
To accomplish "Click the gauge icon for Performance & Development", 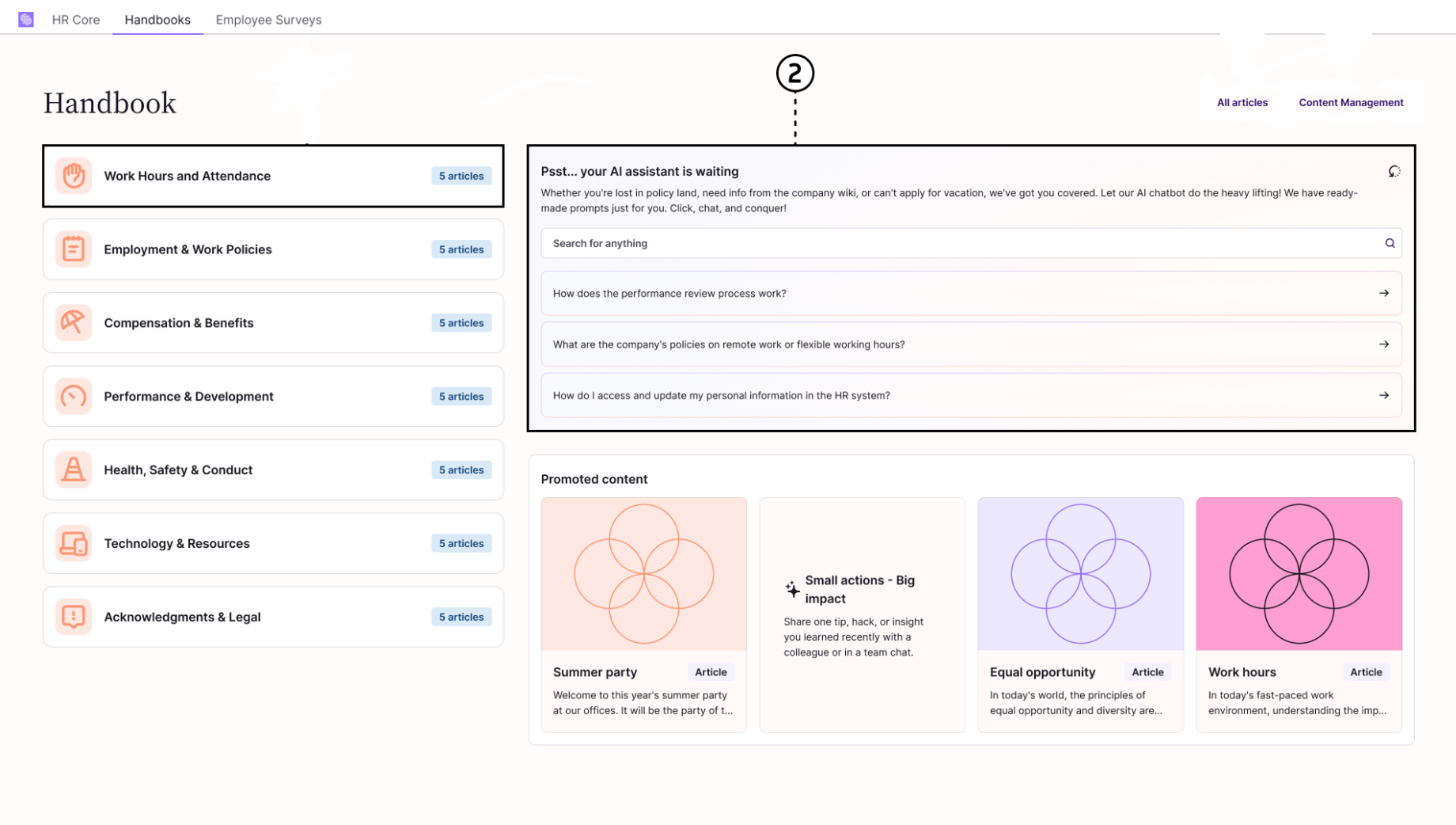I will point(74,397).
